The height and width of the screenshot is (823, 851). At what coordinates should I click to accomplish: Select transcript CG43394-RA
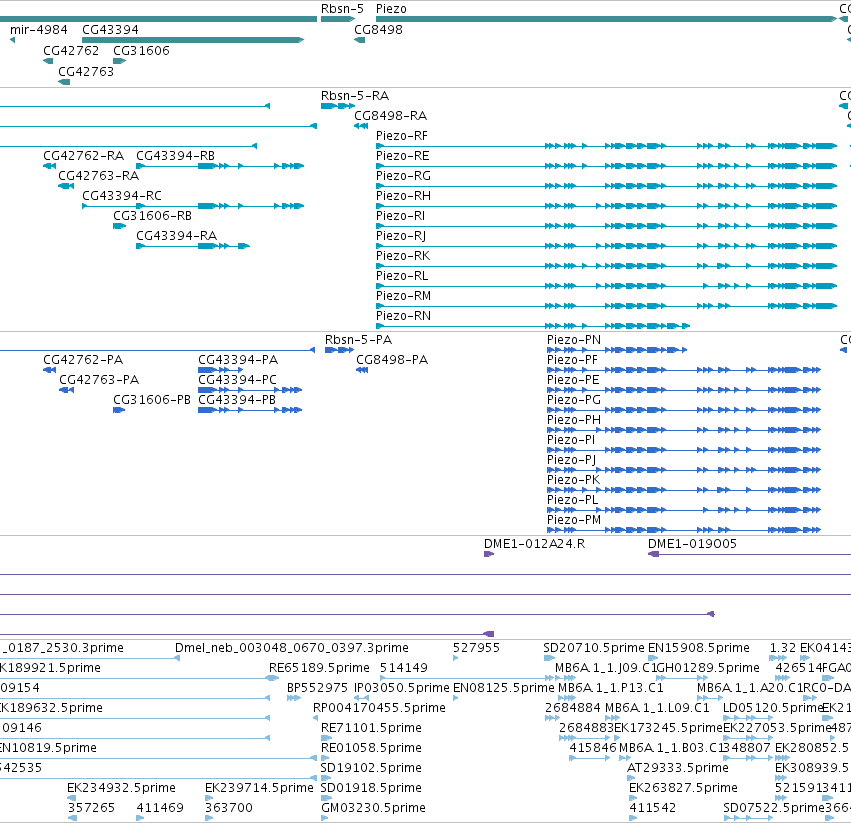tap(176, 236)
